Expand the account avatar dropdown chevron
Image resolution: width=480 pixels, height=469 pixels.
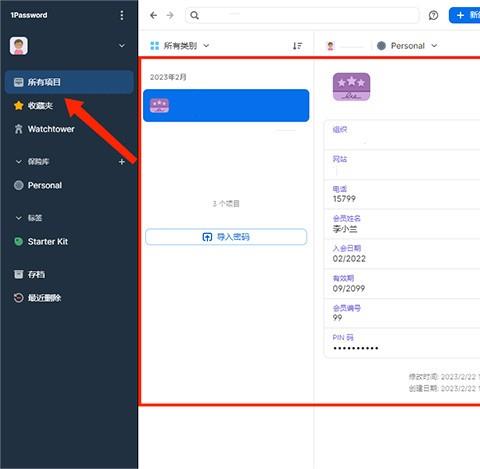pos(122,45)
